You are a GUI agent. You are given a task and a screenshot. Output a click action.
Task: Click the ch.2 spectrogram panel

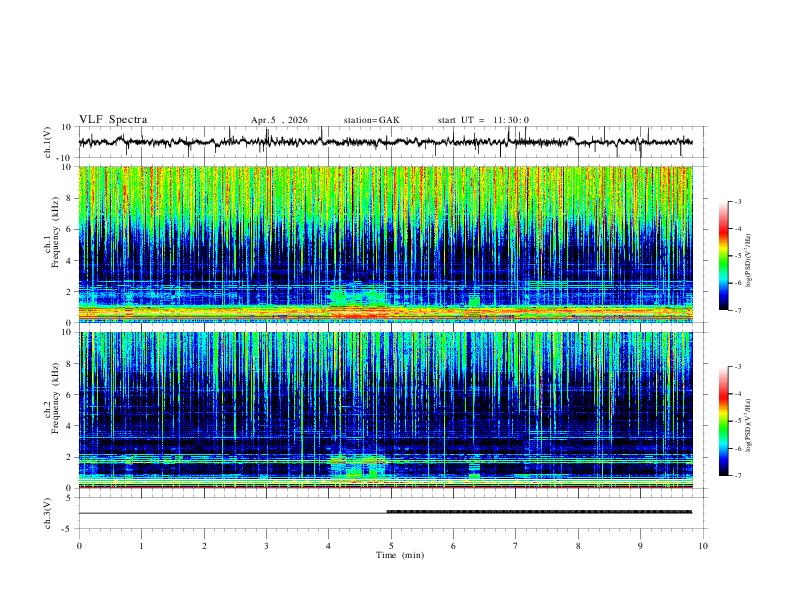click(385, 410)
